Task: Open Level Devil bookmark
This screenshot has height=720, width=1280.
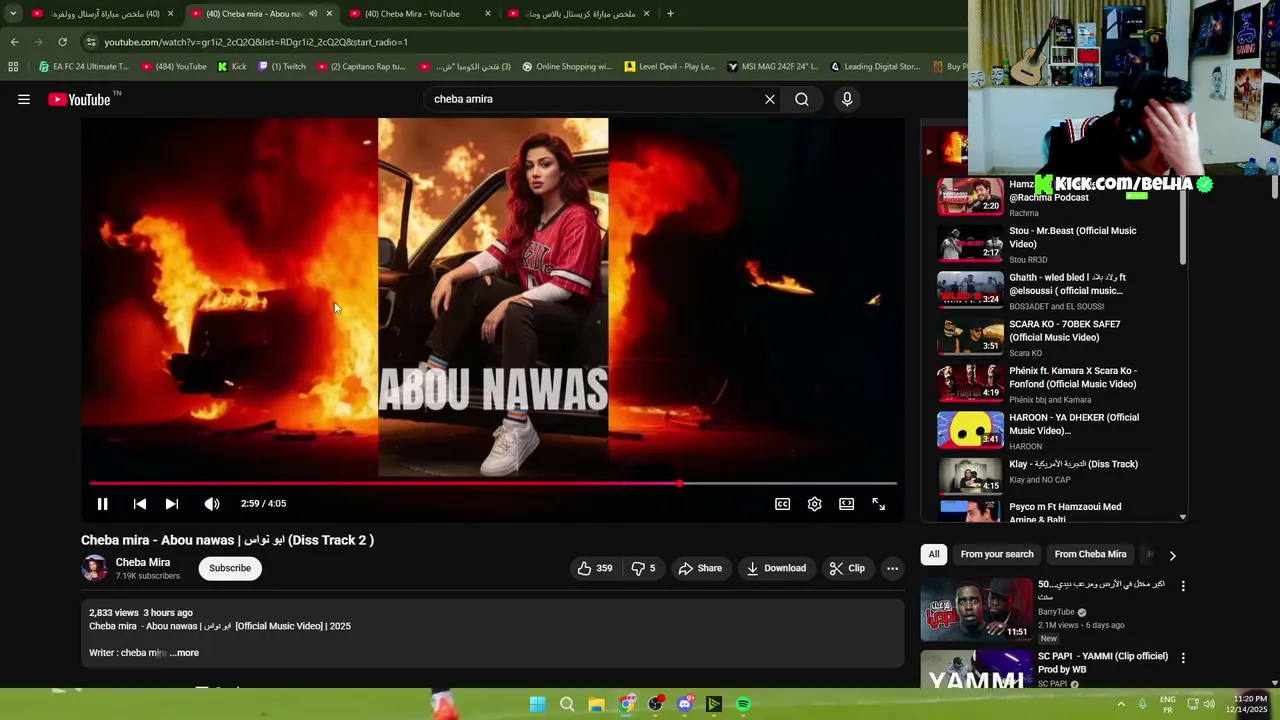Action: click(670, 67)
